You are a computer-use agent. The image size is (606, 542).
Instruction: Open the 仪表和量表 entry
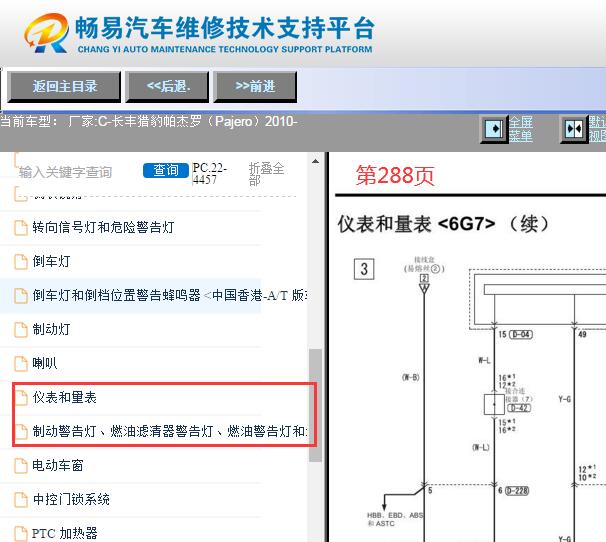(64, 397)
